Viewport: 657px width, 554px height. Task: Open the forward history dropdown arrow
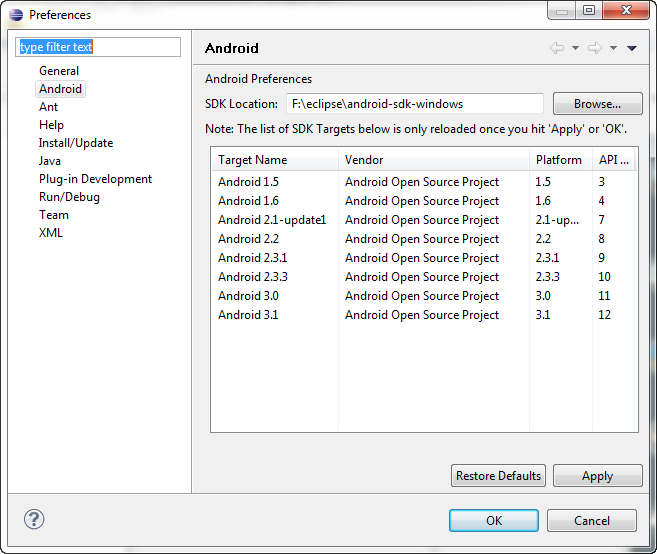coord(613,48)
